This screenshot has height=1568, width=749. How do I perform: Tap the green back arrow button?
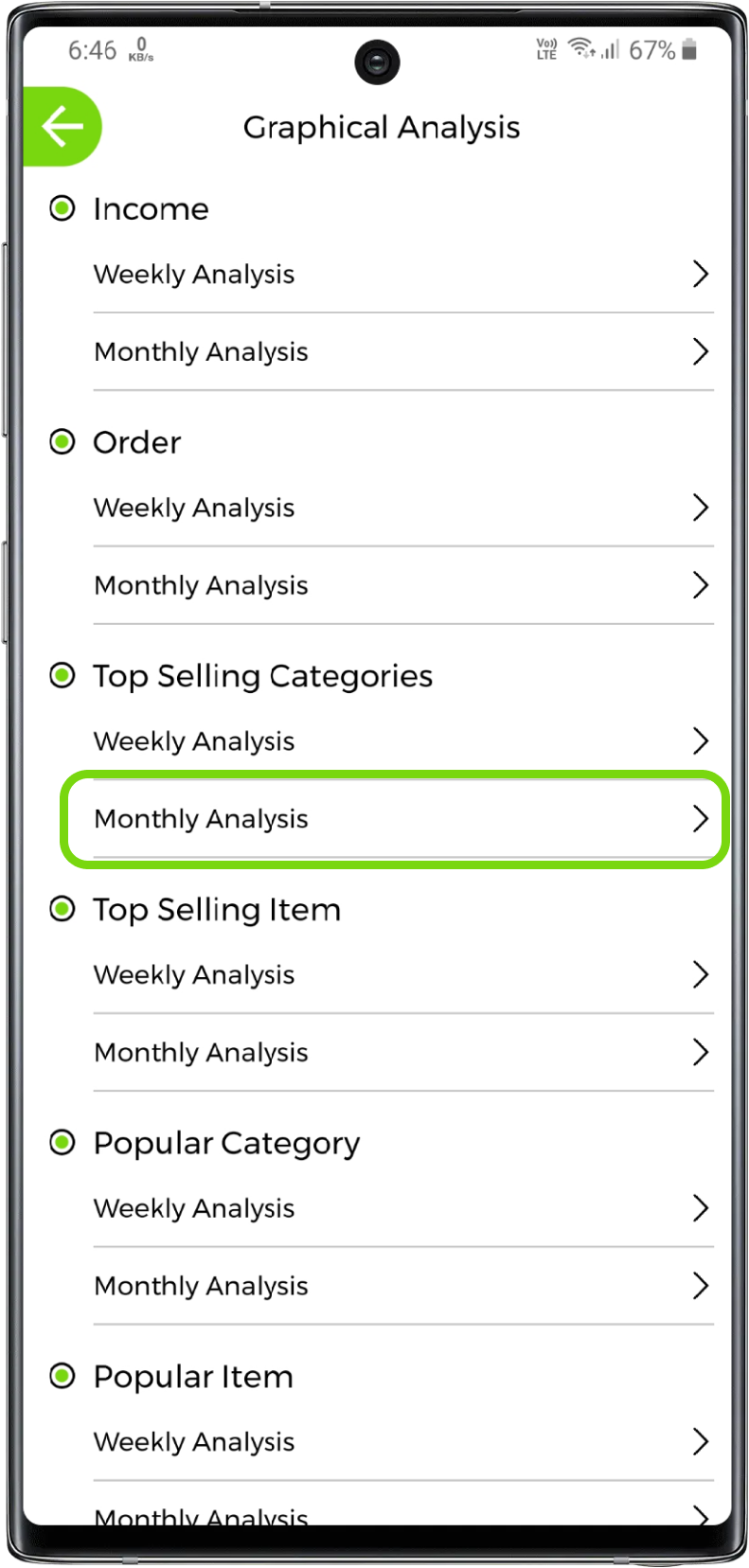(x=62, y=127)
